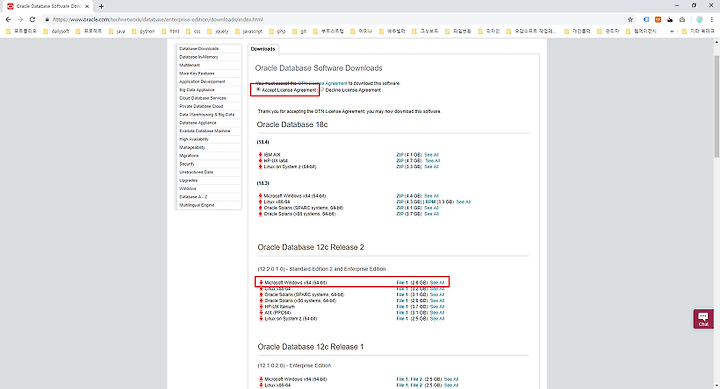This screenshot has height=389, width=720.
Task: Click File 2 for 12c R1 Microsoft Windows x64
Action: coord(416,379)
